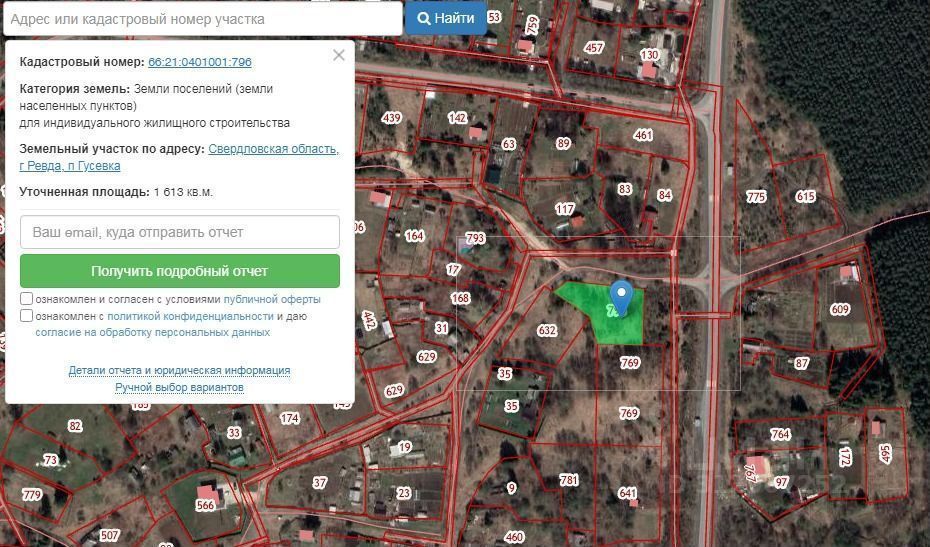This screenshot has width=930, height=547.
Task: Open Ручной выбор вариантов link
Action: (x=179, y=387)
